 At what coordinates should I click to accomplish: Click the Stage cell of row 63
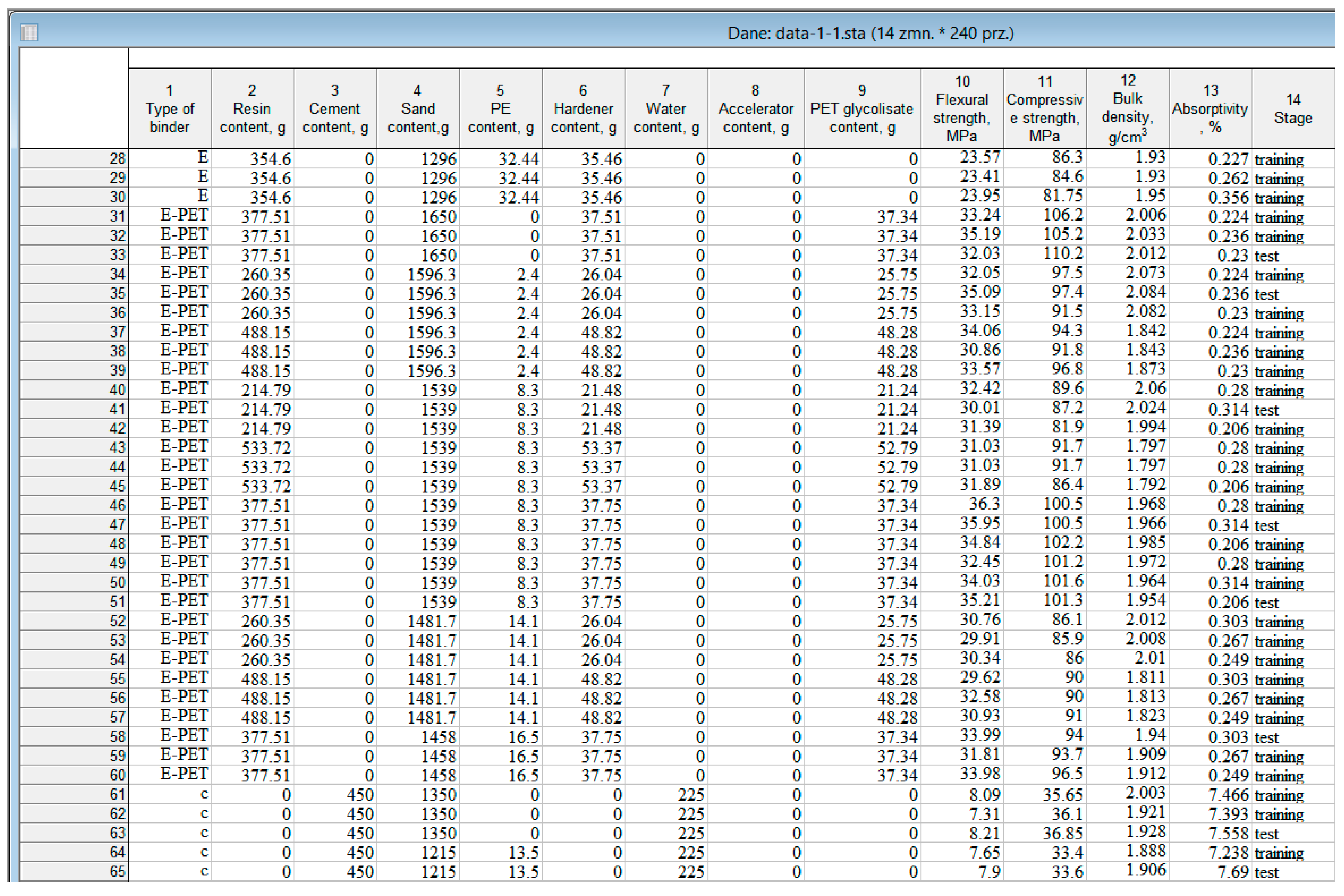(1293, 833)
